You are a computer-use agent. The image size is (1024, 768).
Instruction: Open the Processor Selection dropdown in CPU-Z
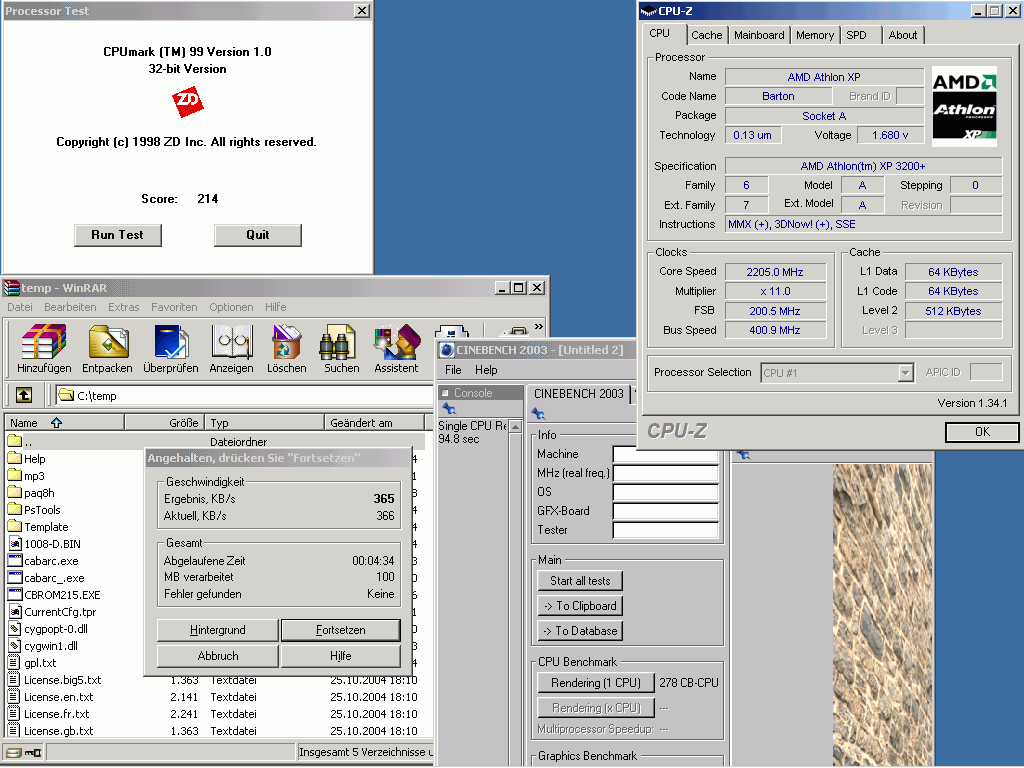click(904, 373)
